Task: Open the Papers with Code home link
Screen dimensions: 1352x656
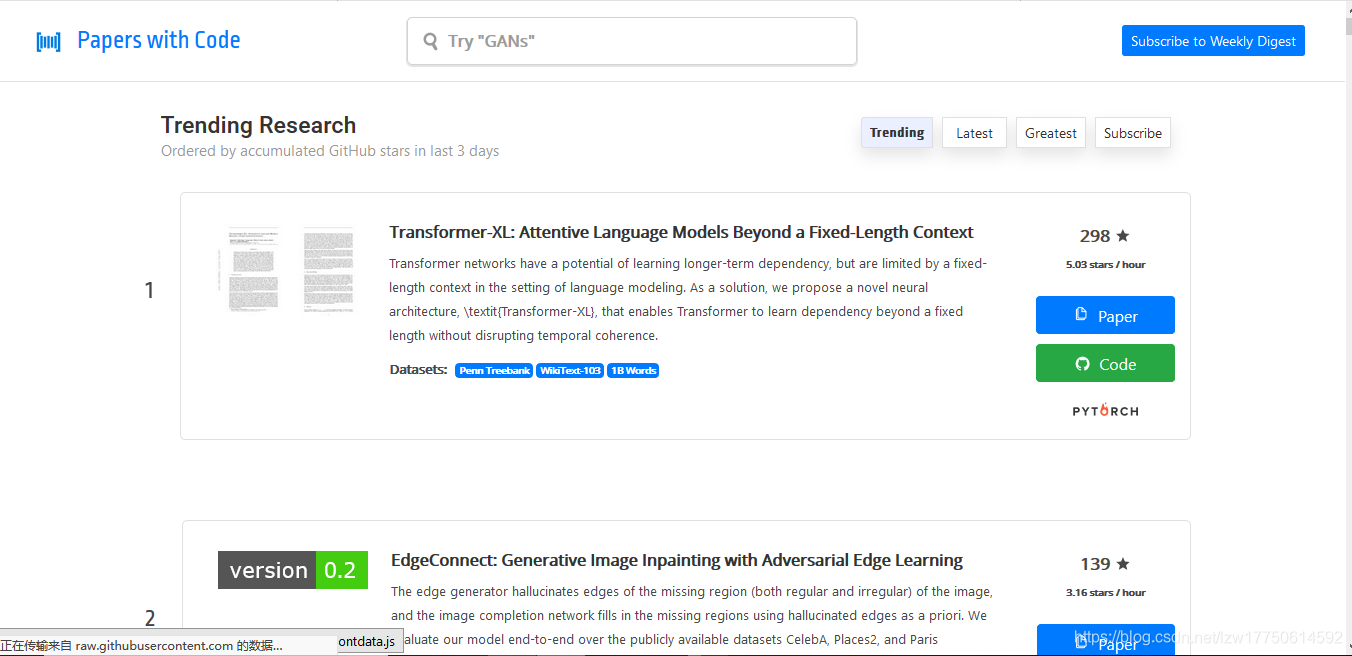Action: (158, 41)
